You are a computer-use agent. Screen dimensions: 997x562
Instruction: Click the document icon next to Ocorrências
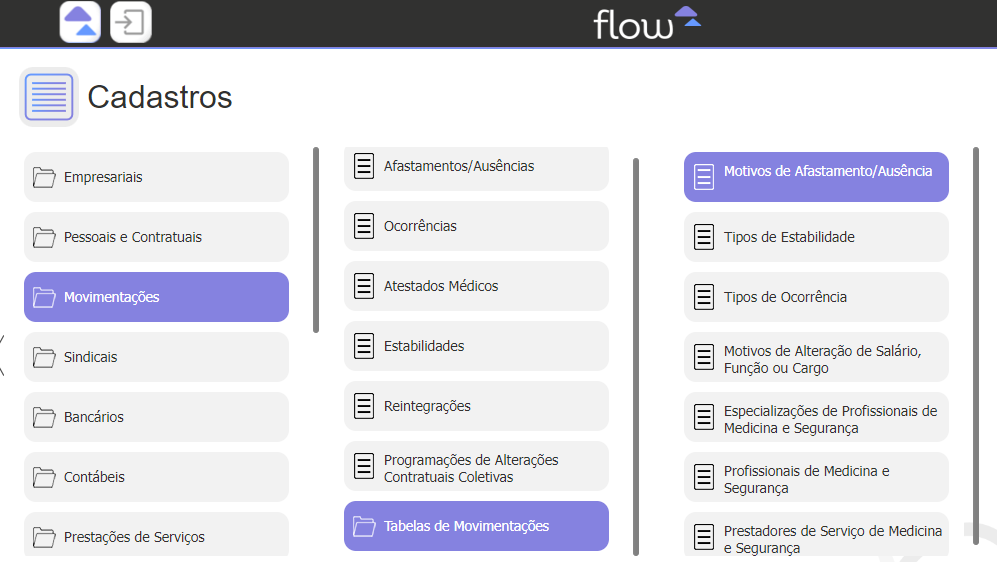(x=364, y=226)
